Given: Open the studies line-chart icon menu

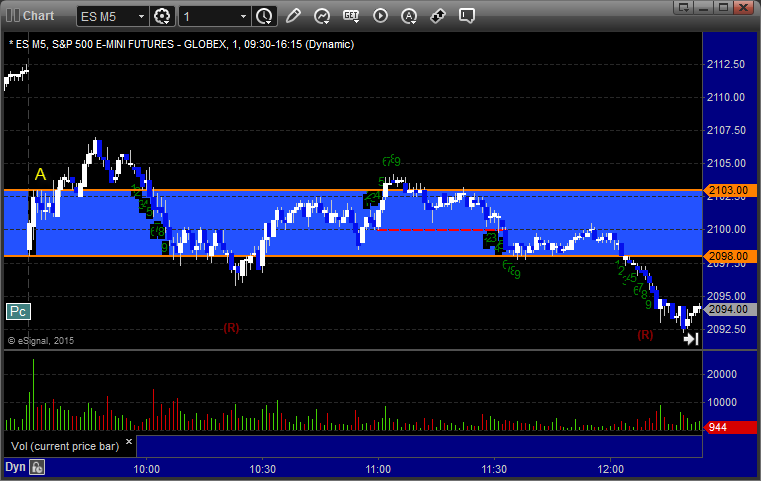Looking at the screenshot, I should click(x=322, y=16).
